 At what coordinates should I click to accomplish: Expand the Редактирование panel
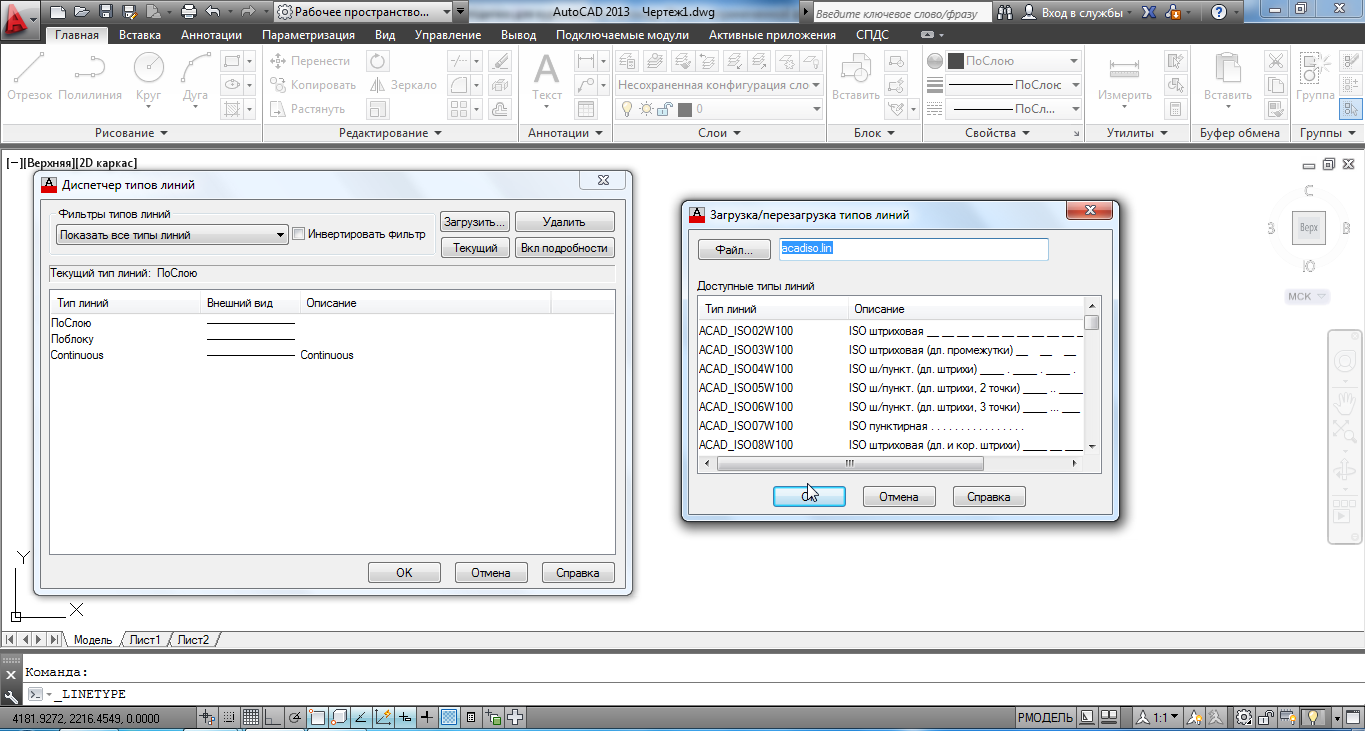(390, 133)
